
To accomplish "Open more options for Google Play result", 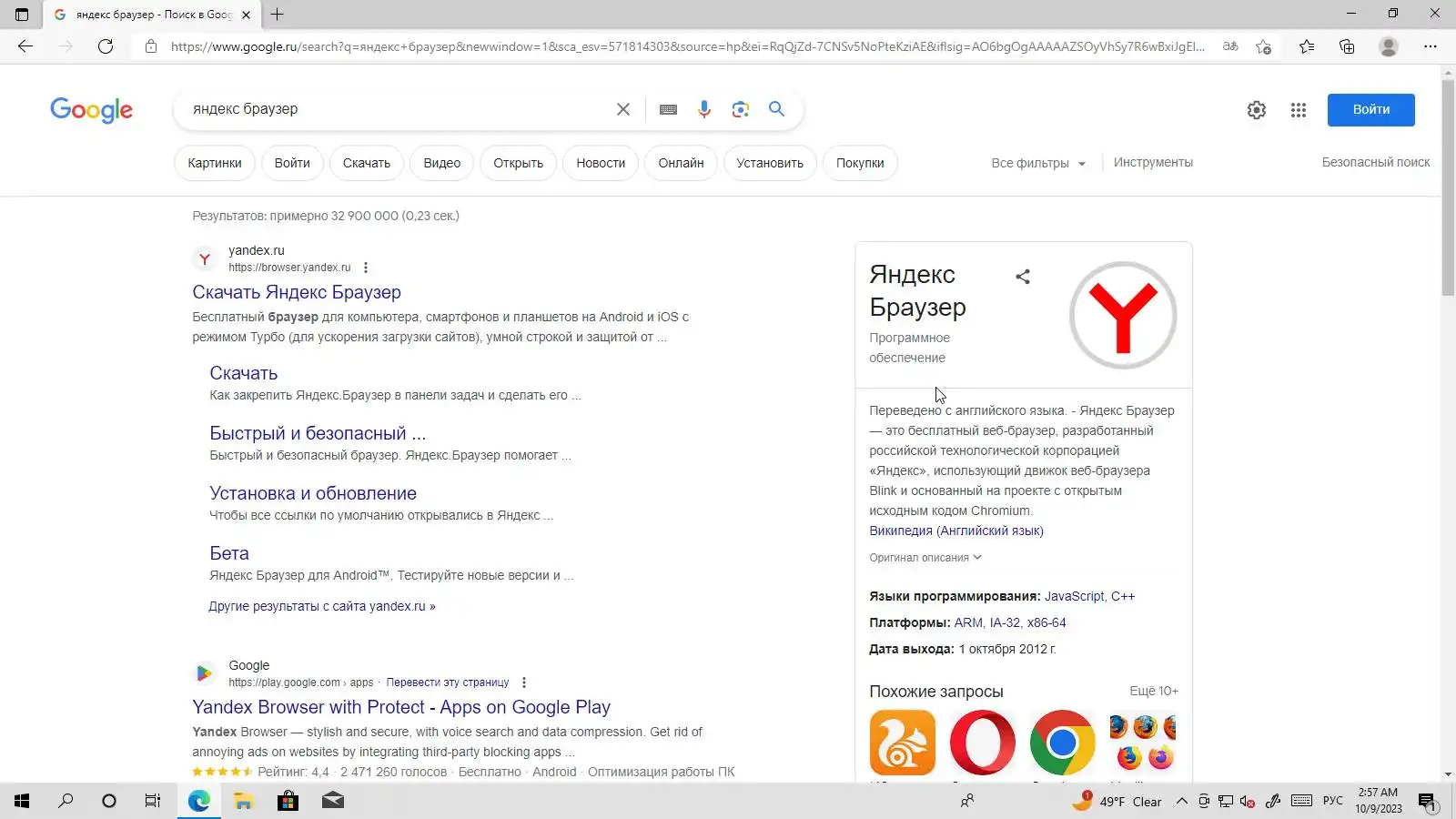I will coord(523,682).
